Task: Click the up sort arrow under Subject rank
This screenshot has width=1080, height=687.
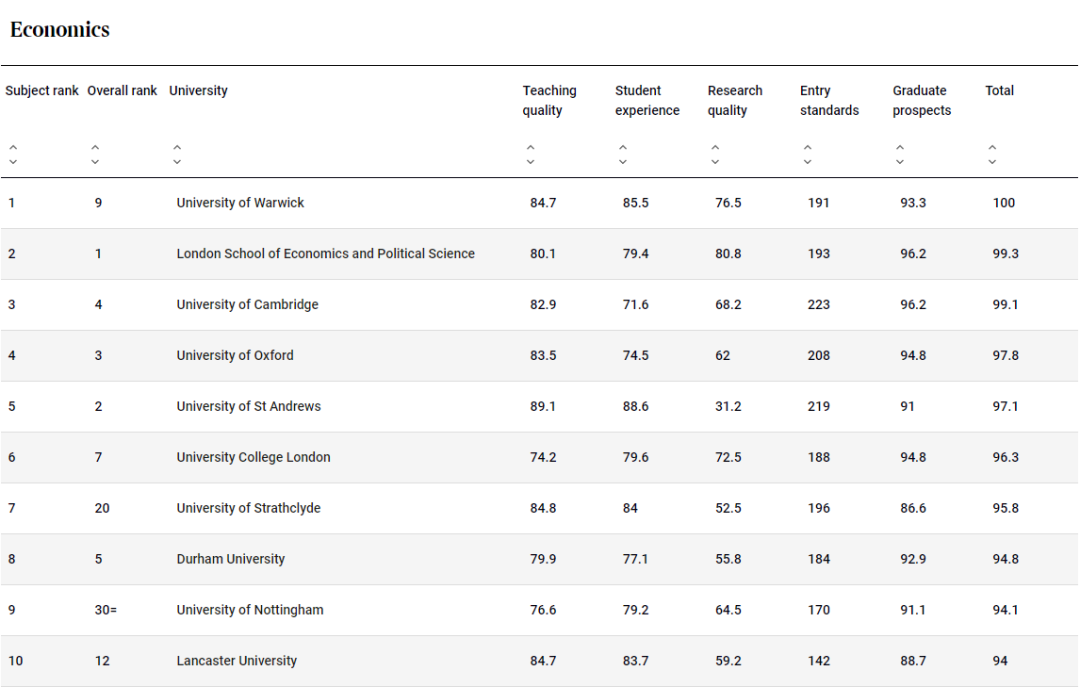Action: [x=13, y=148]
